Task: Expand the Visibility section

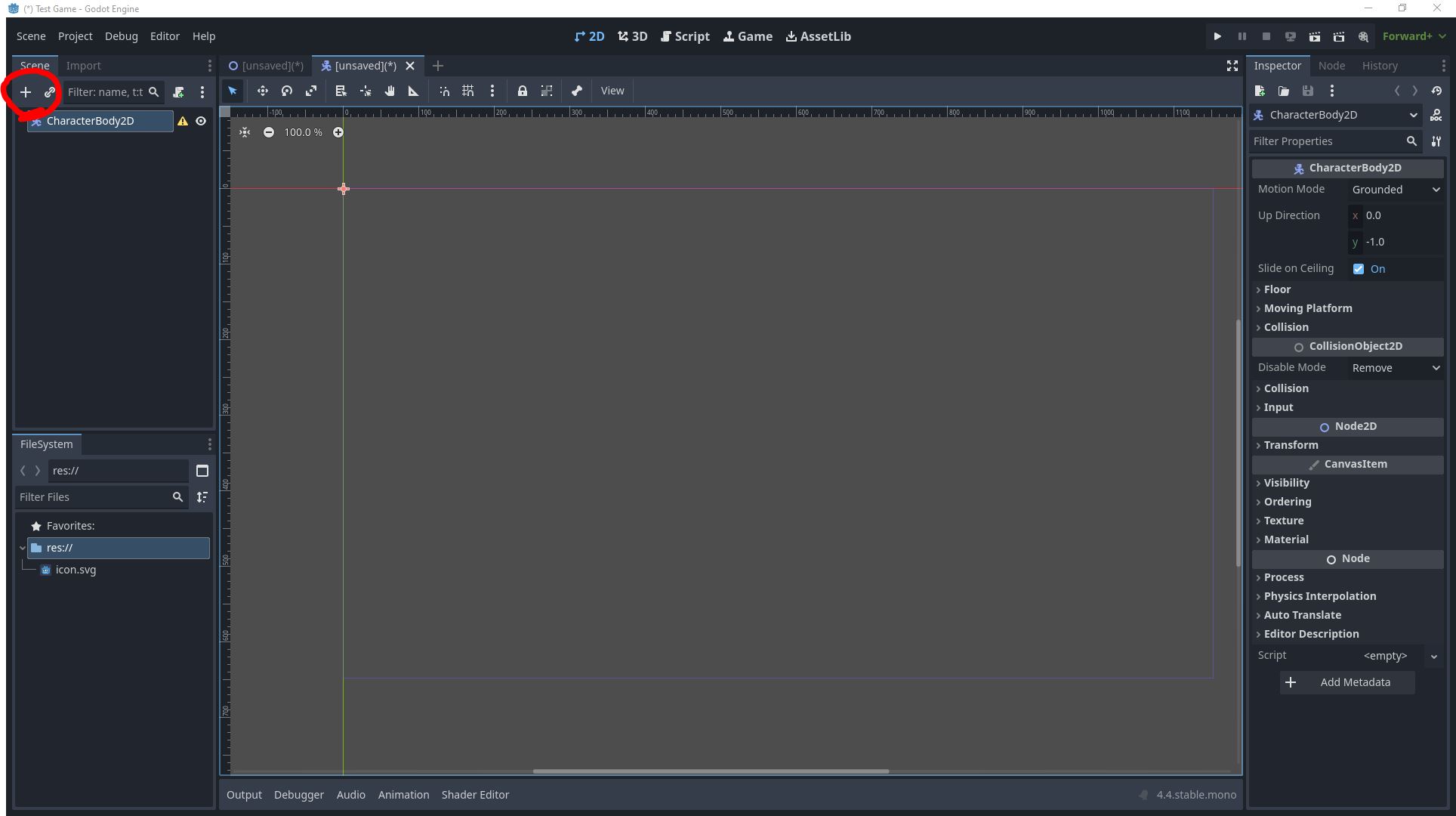Action: click(x=1348, y=483)
